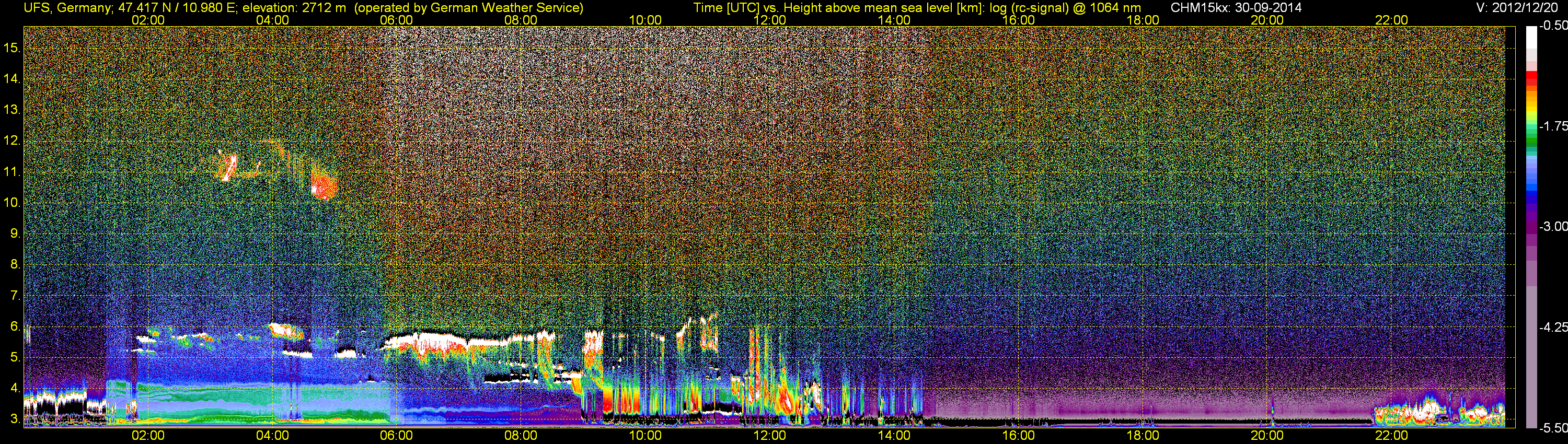Click the 04:00 label on the bottom time axis

(x=272, y=436)
